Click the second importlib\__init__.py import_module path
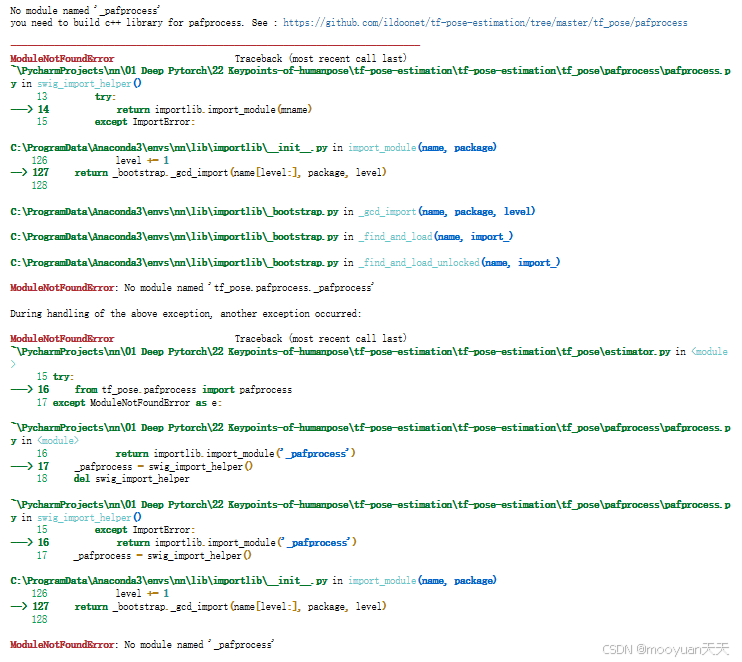Viewport: 742px width, 662px height. (x=253, y=581)
